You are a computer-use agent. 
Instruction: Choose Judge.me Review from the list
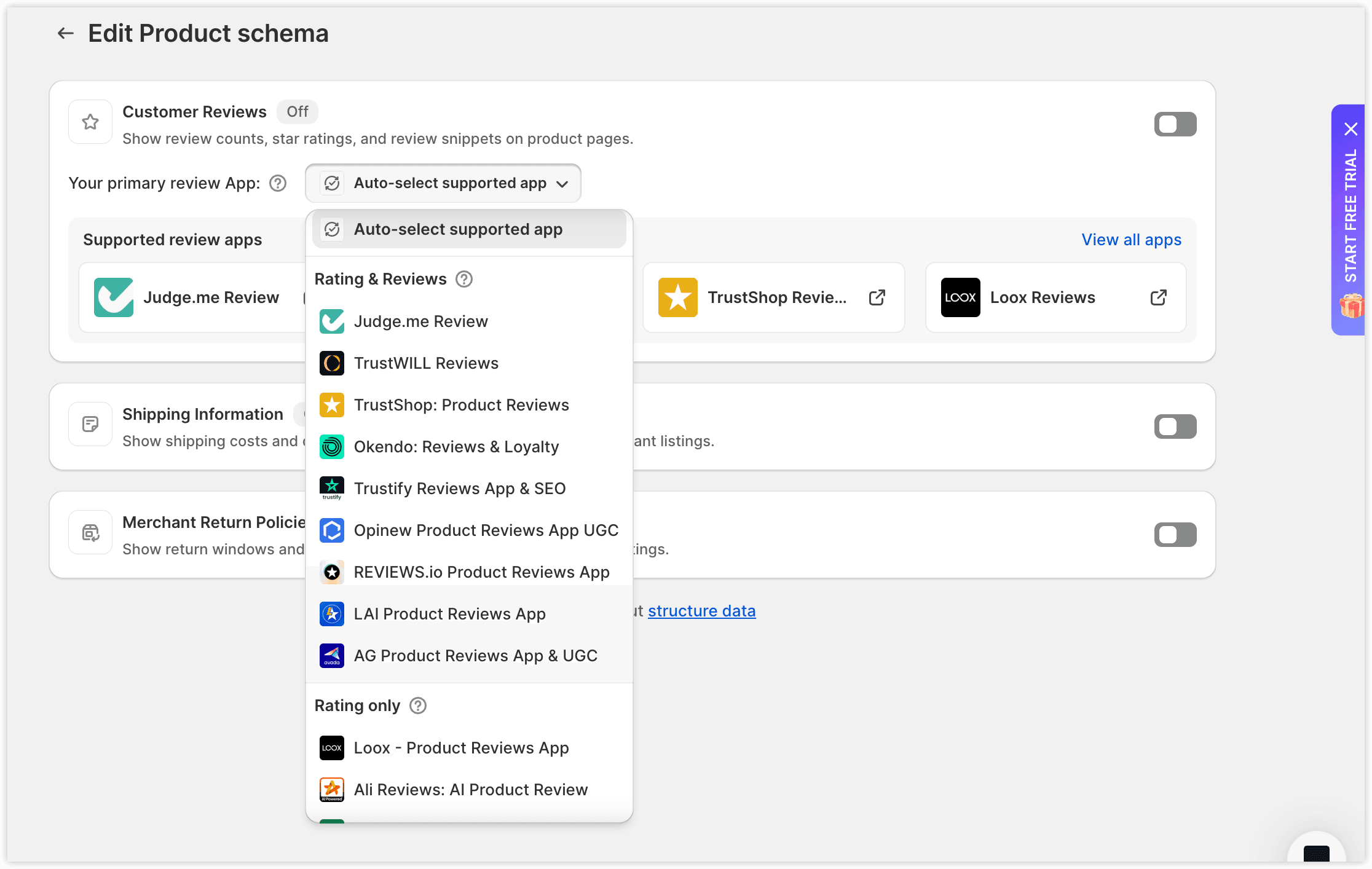469,321
